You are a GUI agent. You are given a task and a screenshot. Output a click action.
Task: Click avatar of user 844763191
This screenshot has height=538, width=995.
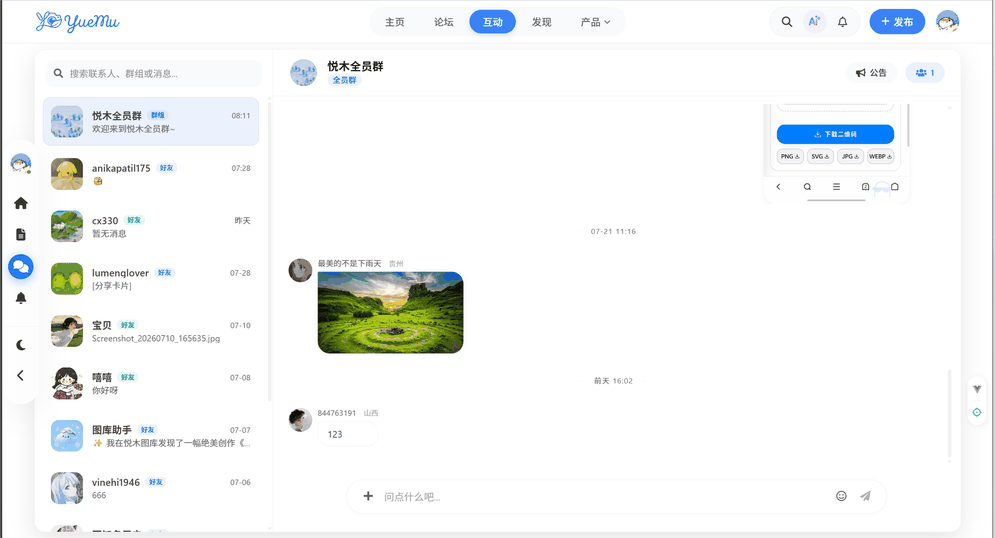click(300, 420)
